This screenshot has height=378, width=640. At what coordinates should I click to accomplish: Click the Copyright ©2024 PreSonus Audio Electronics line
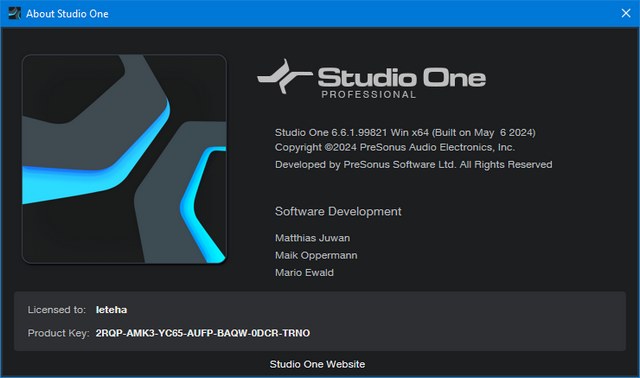395,147
